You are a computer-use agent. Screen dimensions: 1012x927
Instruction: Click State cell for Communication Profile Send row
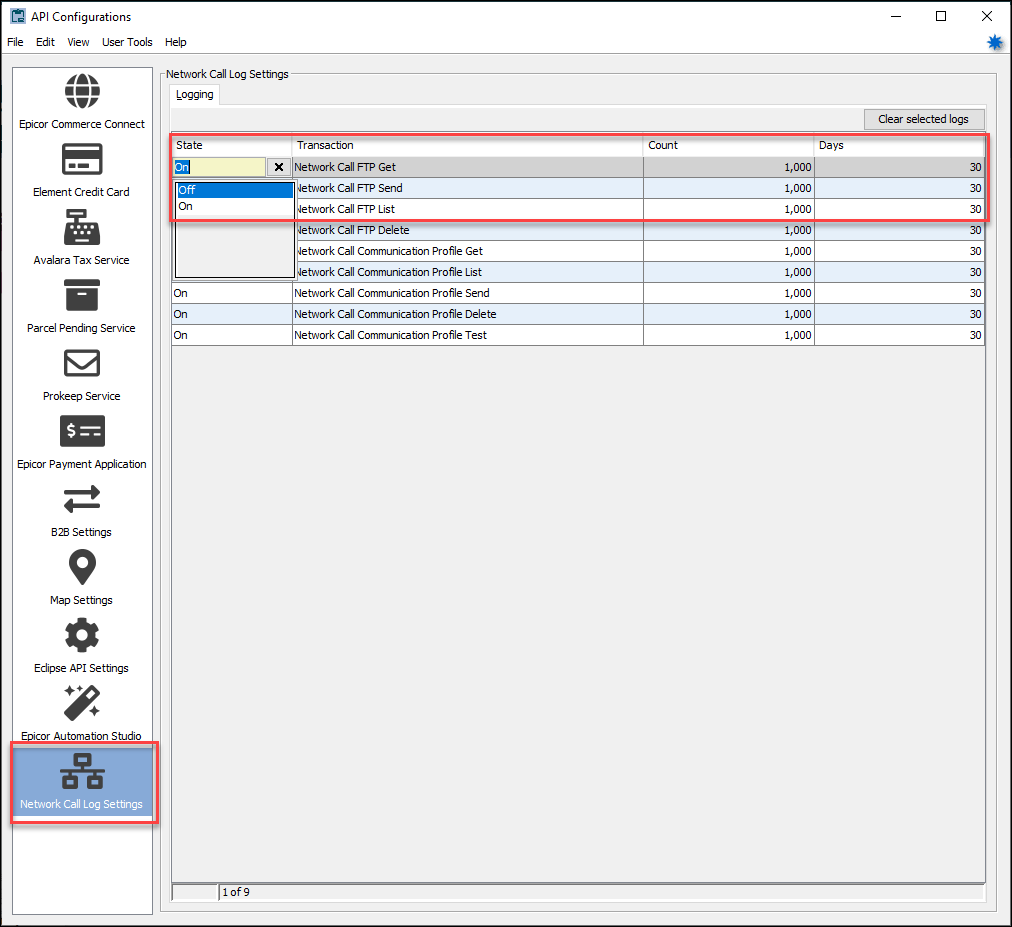coord(231,293)
